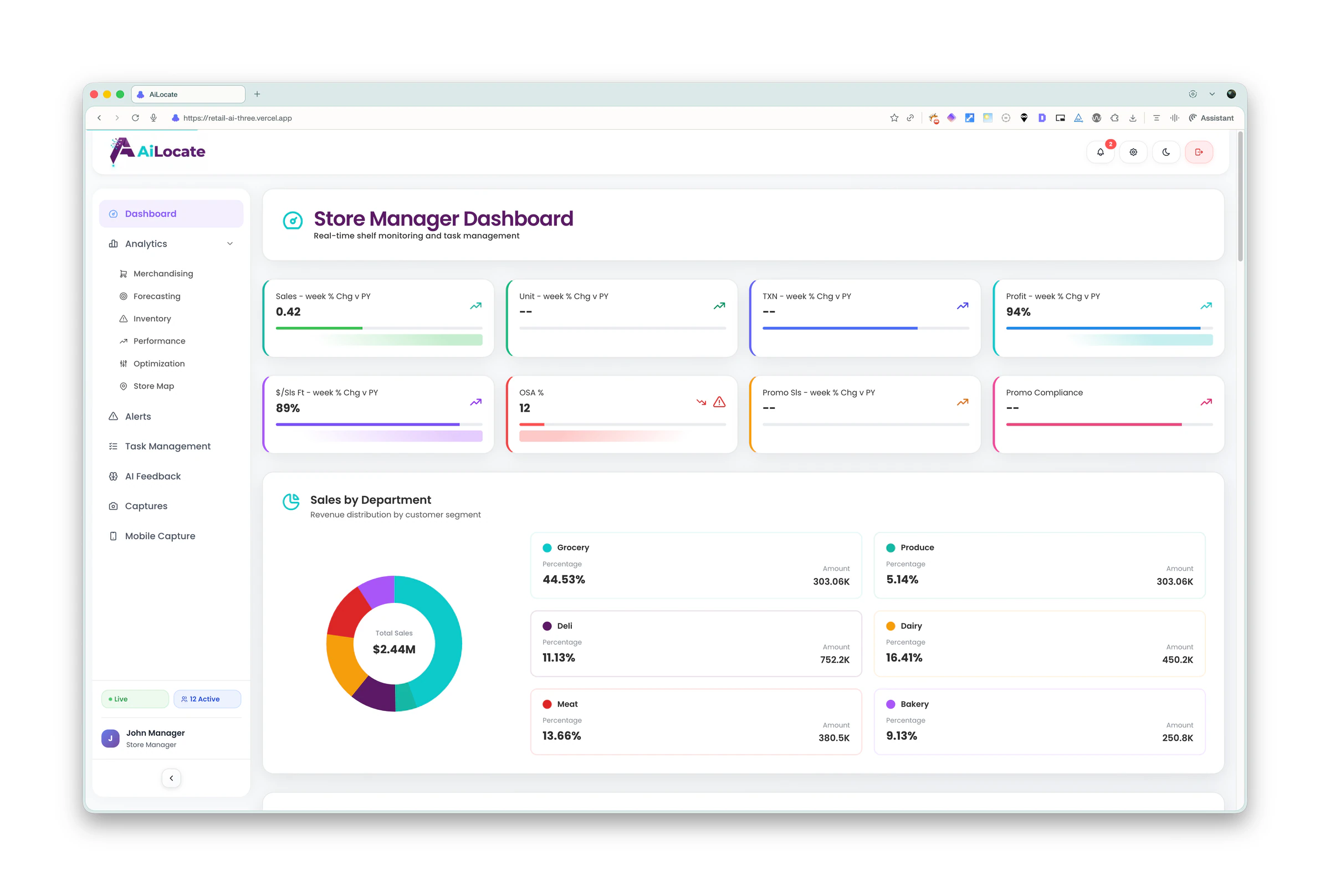Click the Sales week trend arrow icon
The width and height of the screenshot is (1330, 896).
(x=475, y=306)
